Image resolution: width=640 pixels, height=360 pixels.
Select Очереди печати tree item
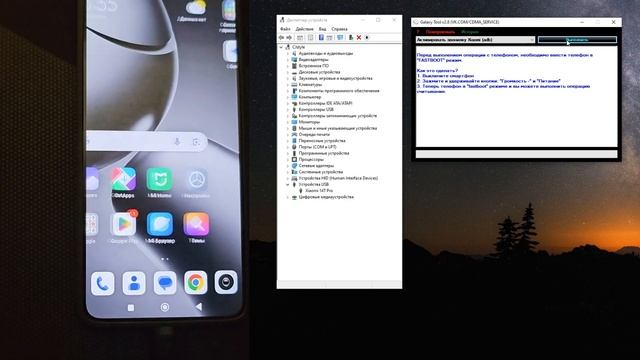click(314, 134)
